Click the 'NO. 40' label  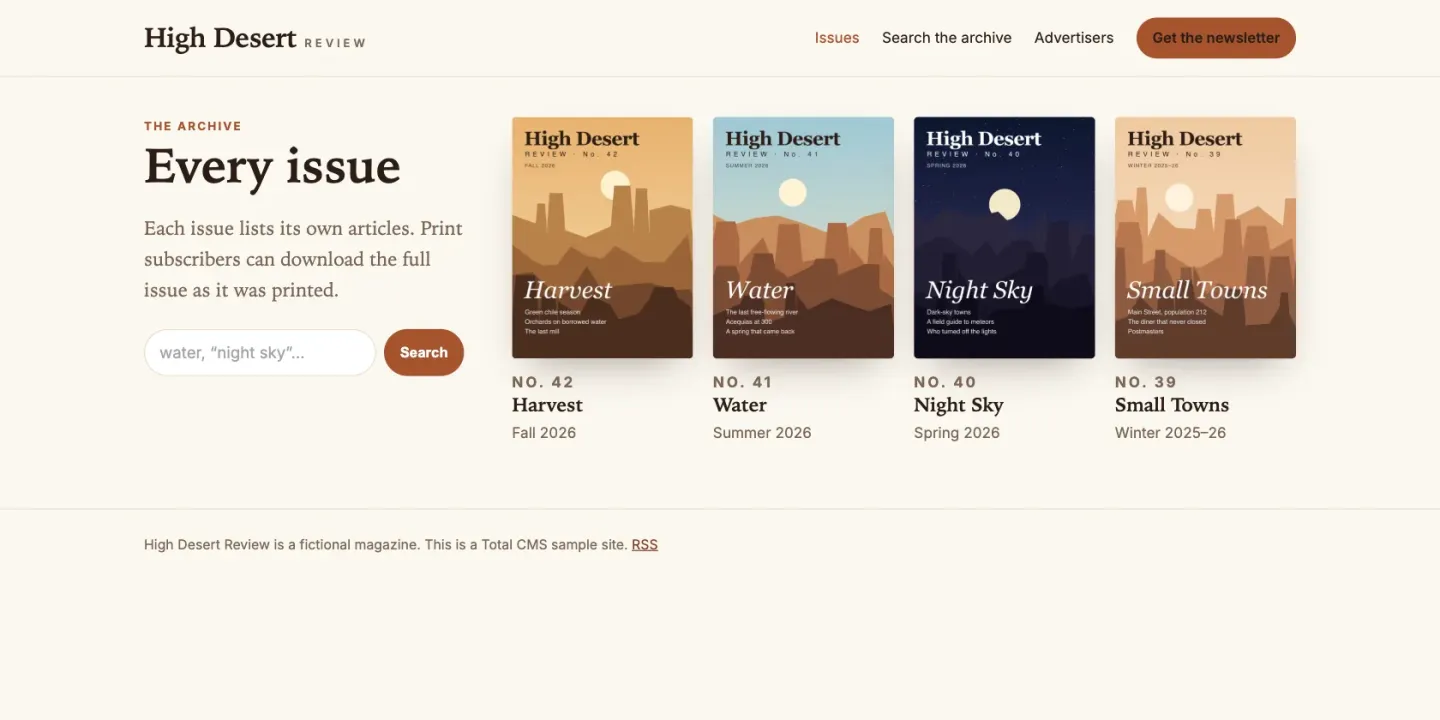[x=945, y=382]
